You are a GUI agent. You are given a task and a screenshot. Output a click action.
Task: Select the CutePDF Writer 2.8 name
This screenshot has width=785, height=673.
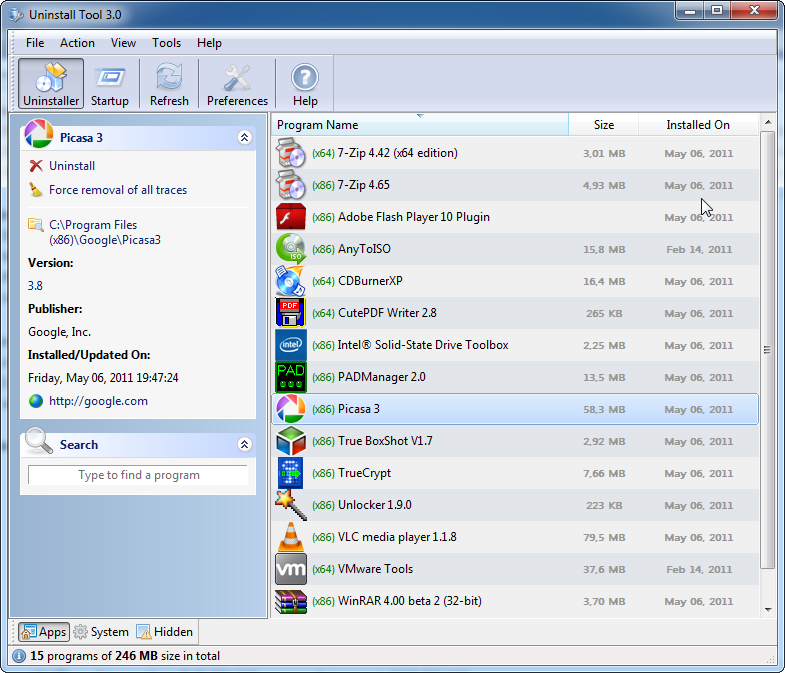coord(387,313)
